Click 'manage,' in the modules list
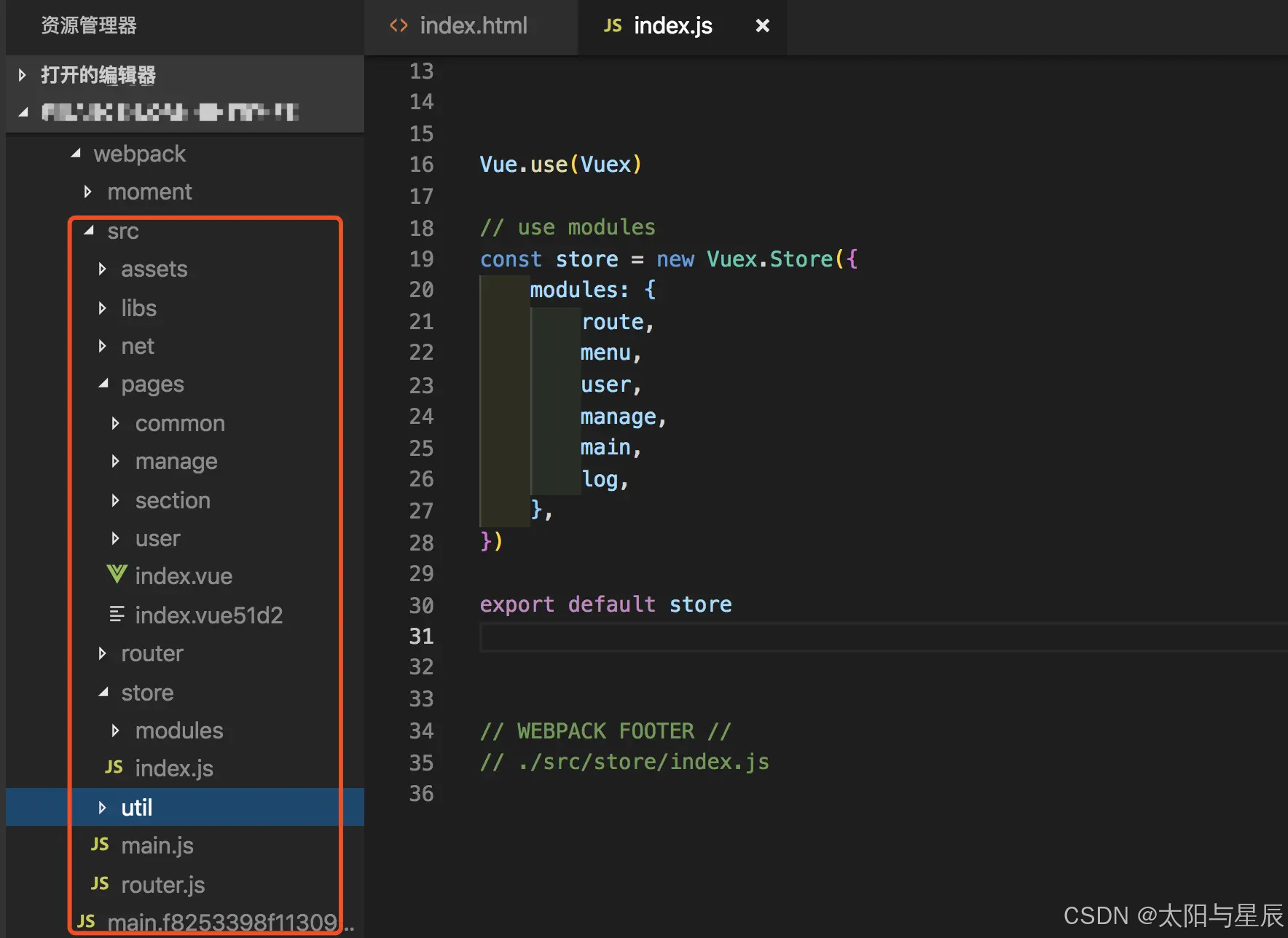This screenshot has width=1288, height=938. coord(624,417)
